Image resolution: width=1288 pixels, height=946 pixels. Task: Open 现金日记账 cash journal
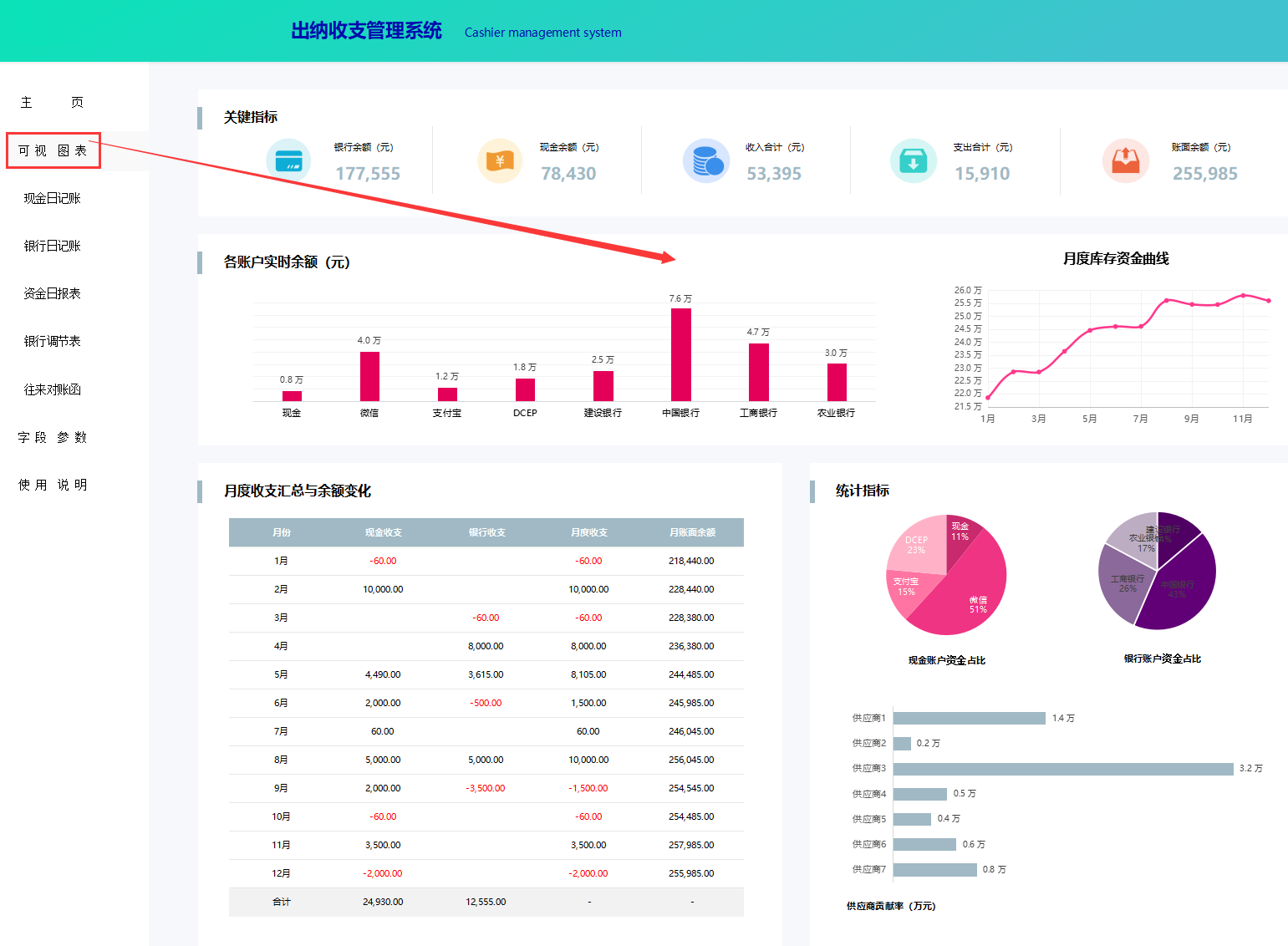(53, 198)
